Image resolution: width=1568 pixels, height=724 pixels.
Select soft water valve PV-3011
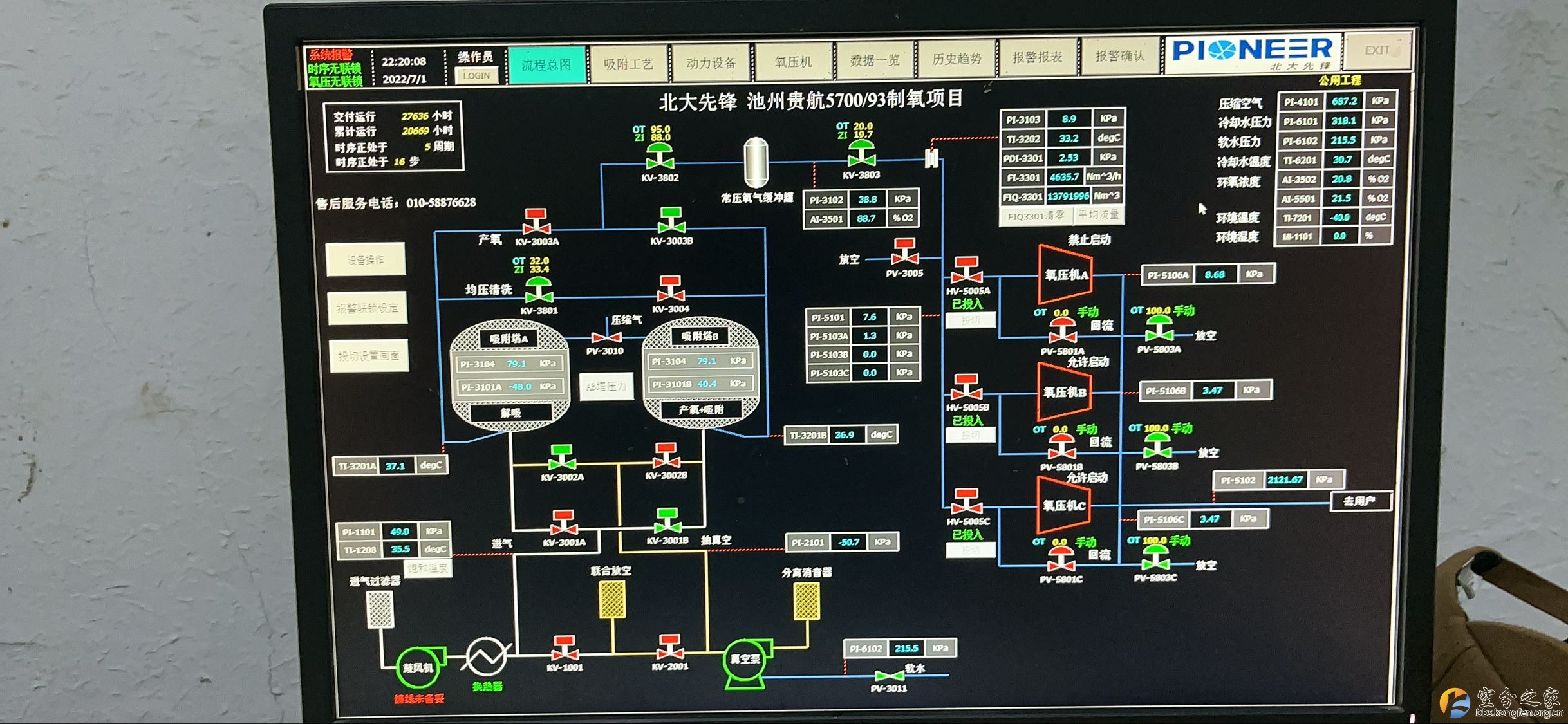click(x=889, y=676)
